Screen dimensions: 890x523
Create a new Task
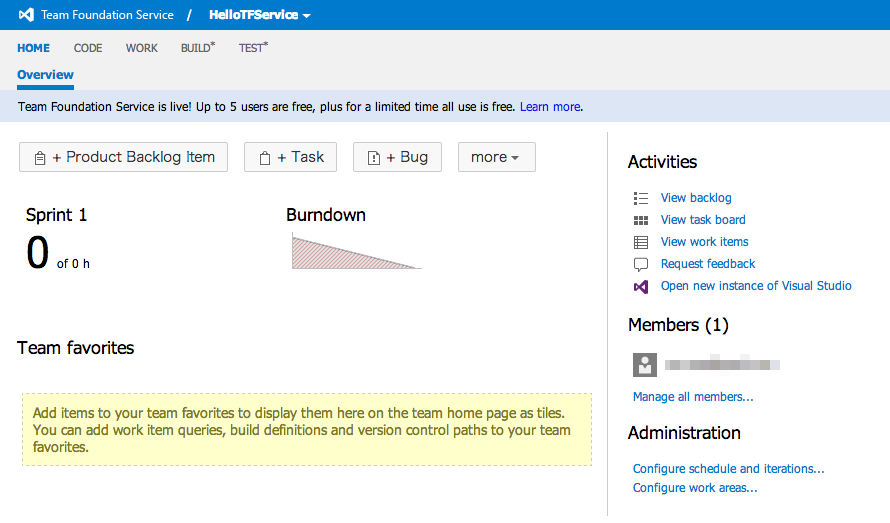point(291,157)
